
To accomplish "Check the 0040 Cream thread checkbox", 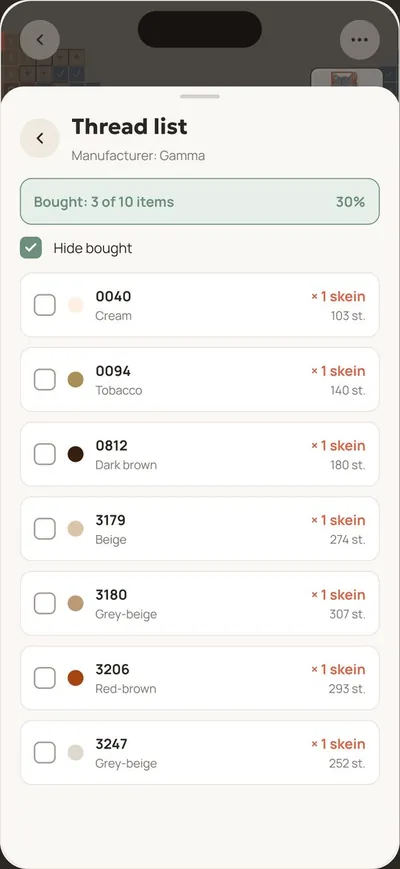I will pyautogui.click(x=45, y=305).
